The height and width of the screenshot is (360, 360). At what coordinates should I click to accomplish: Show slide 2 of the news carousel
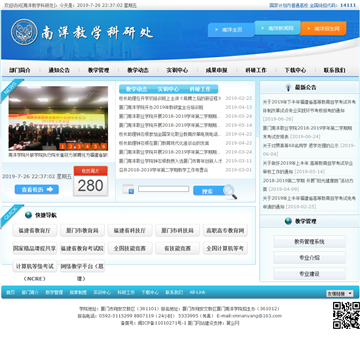(71, 146)
